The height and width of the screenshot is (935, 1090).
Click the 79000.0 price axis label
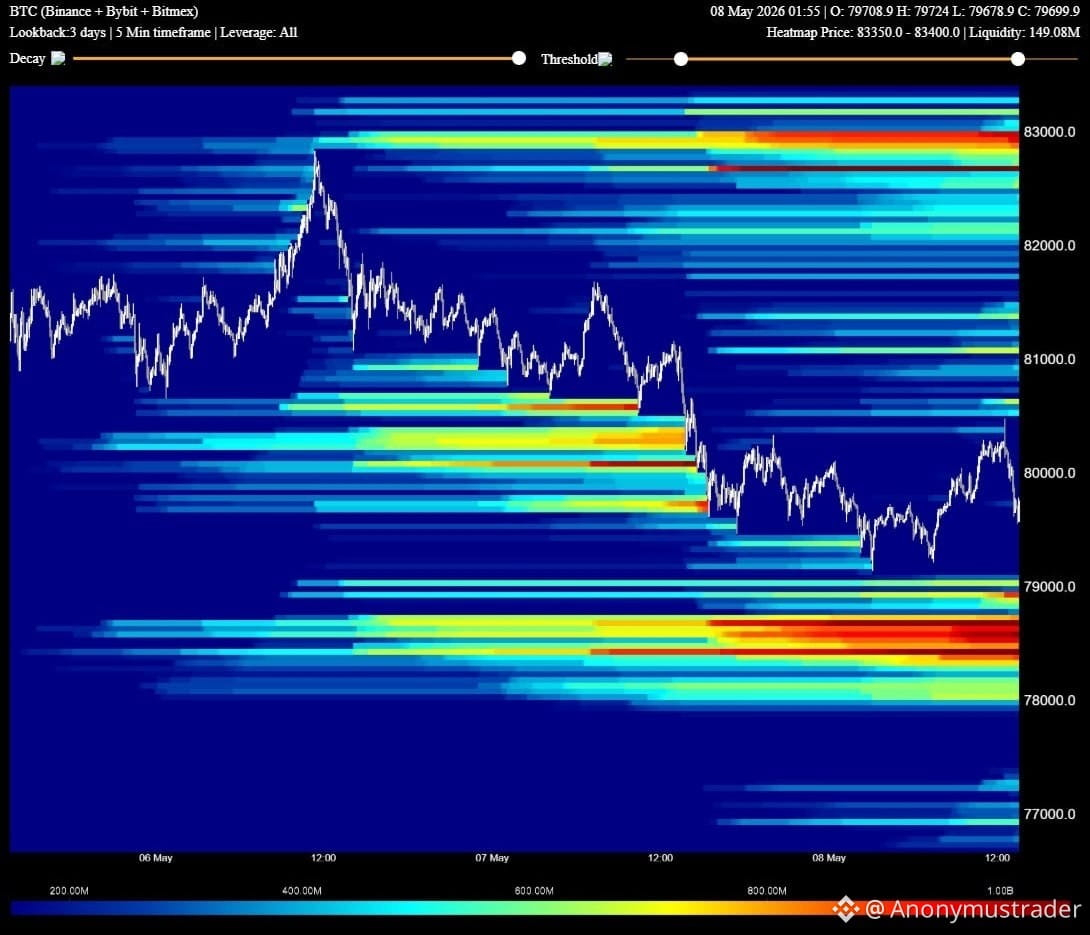(x=1049, y=587)
